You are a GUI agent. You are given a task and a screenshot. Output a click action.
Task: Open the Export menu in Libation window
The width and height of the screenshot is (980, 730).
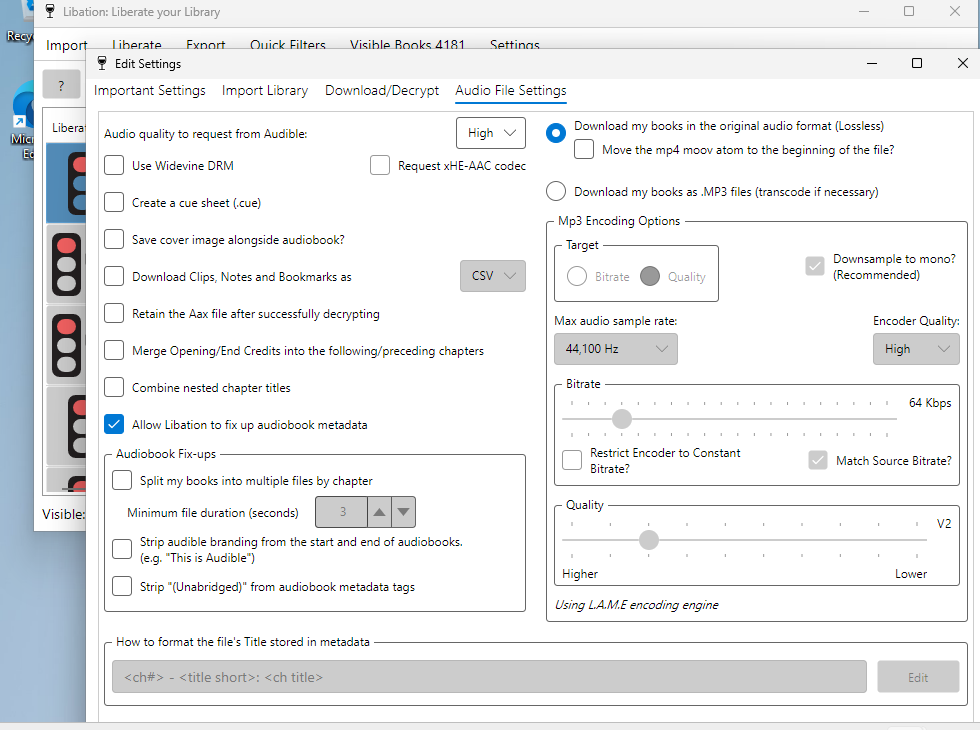[x=206, y=44]
